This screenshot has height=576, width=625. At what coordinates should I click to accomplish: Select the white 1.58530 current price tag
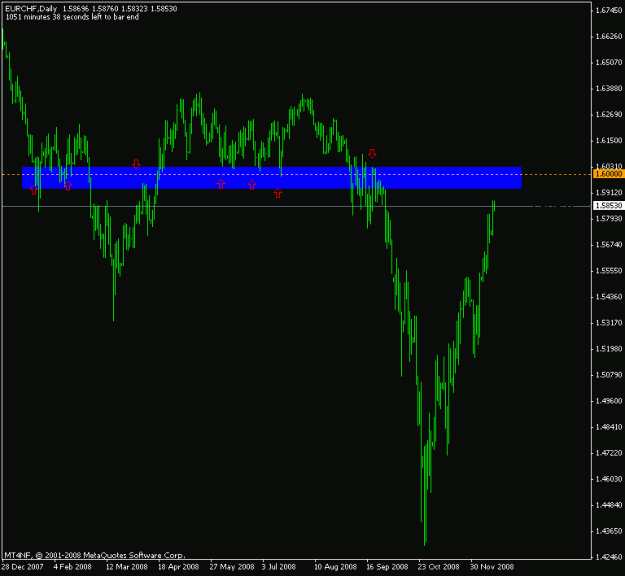[608, 206]
